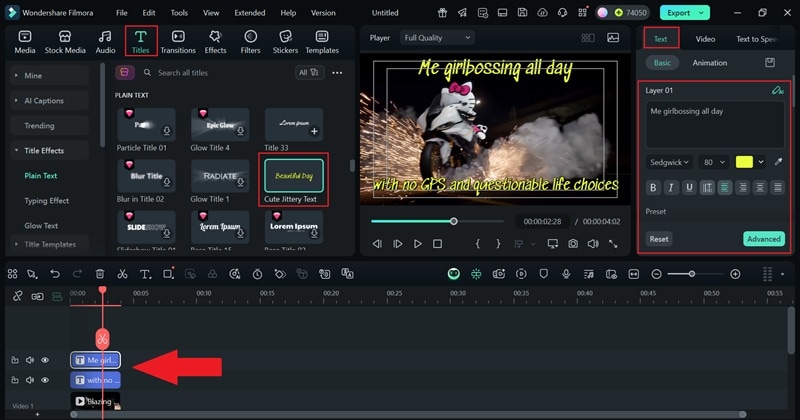Toggle underline text formatting
The image size is (800, 420).
pos(689,188)
